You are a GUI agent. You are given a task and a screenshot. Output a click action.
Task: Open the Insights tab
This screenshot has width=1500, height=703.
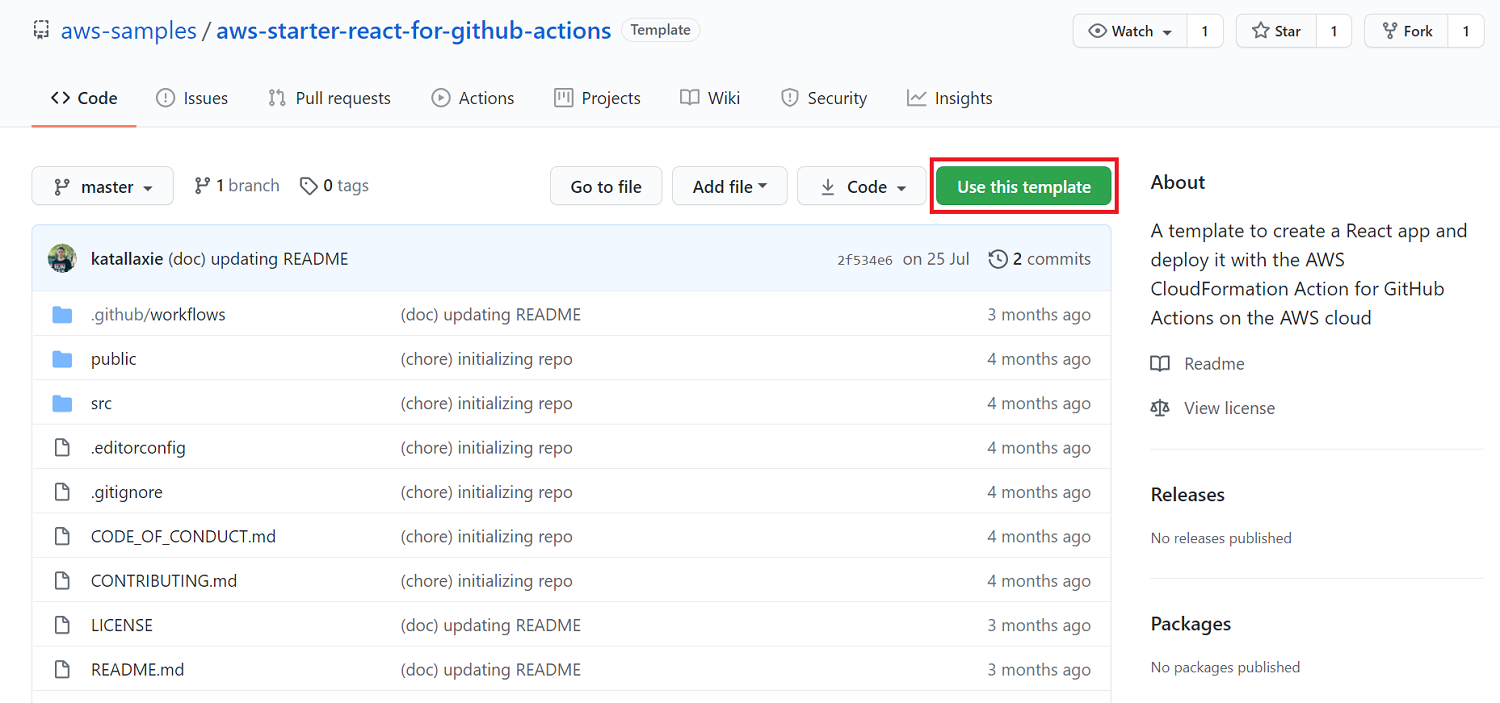[x=949, y=97]
